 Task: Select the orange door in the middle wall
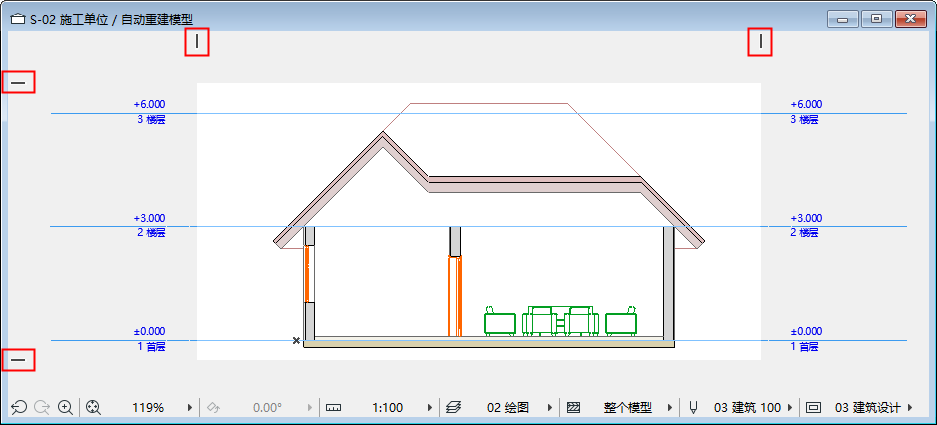click(455, 296)
